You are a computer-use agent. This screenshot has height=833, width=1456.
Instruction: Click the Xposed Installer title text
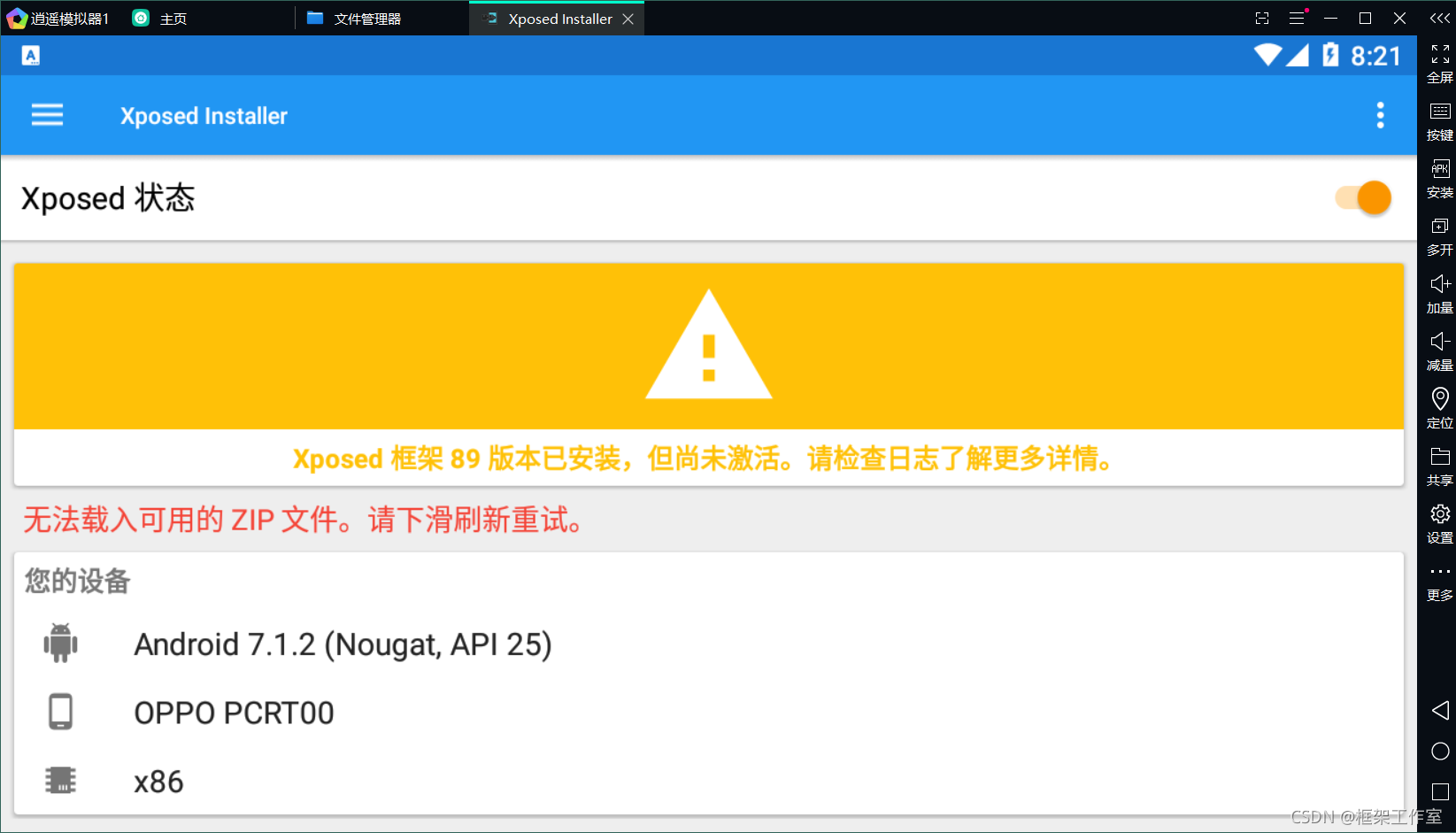click(204, 116)
